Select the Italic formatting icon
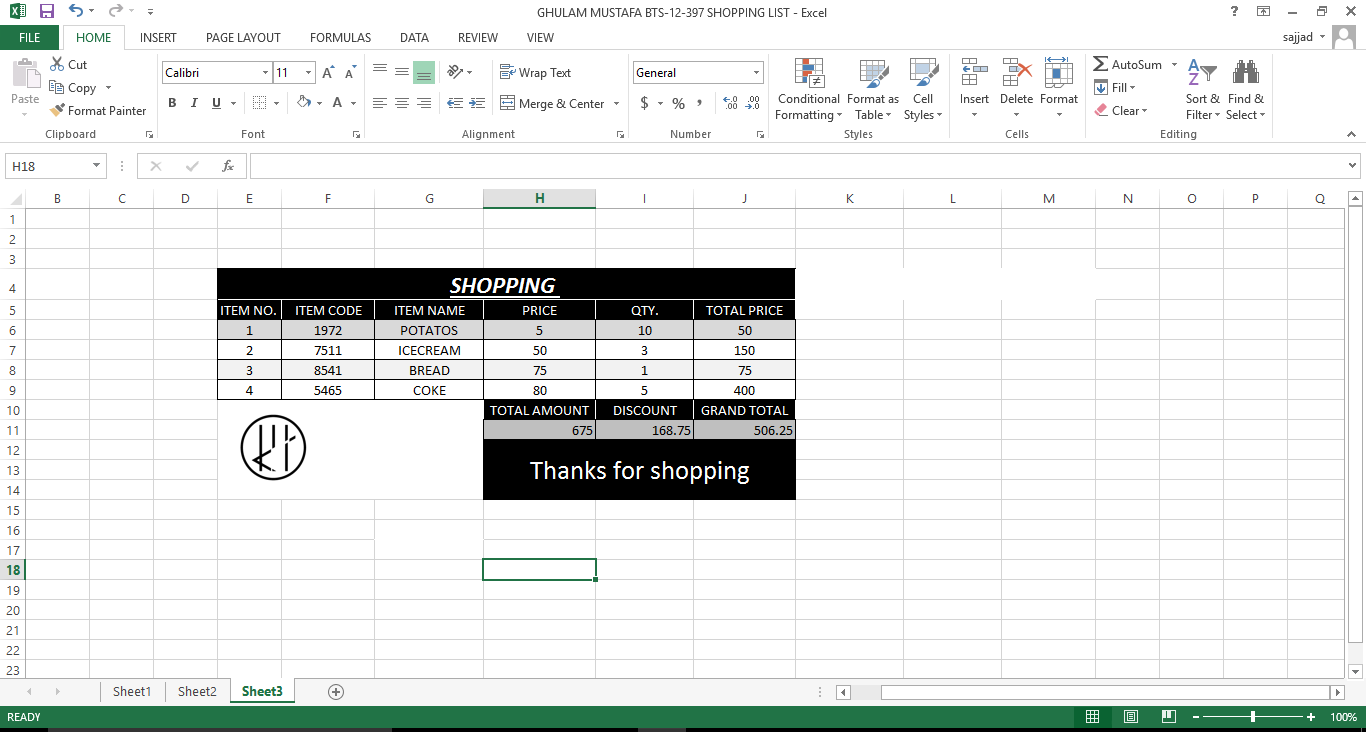 click(x=193, y=103)
